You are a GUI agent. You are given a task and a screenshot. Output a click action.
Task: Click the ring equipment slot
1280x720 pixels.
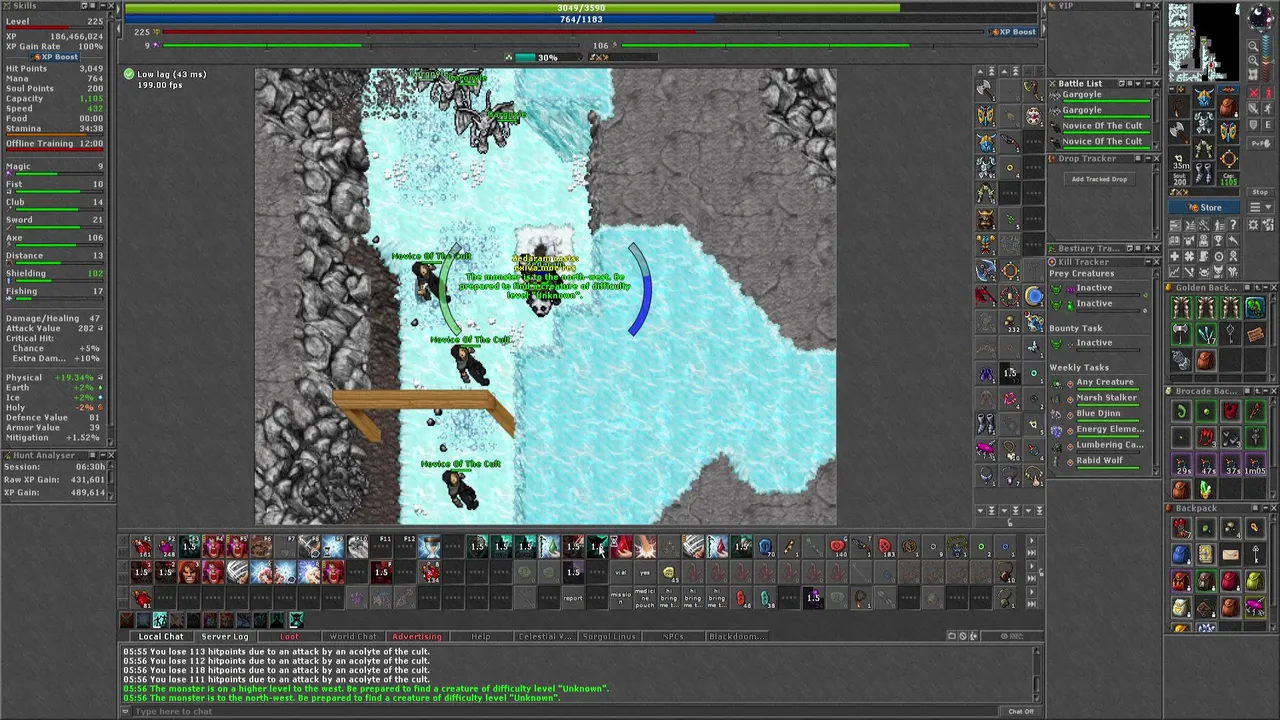[1229, 159]
